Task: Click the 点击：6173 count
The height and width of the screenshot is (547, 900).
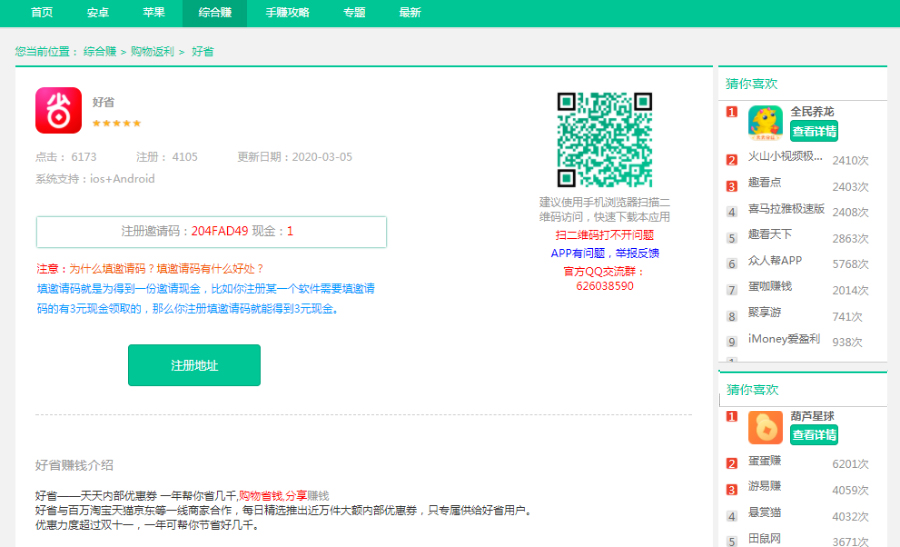Action: (x=66, y=157)
